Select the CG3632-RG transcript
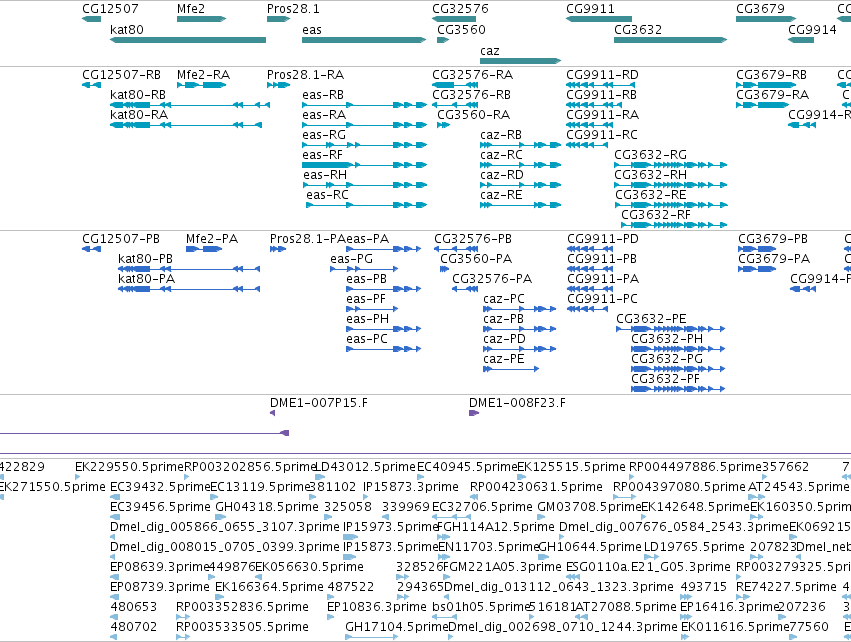 (x=670, y=165)
